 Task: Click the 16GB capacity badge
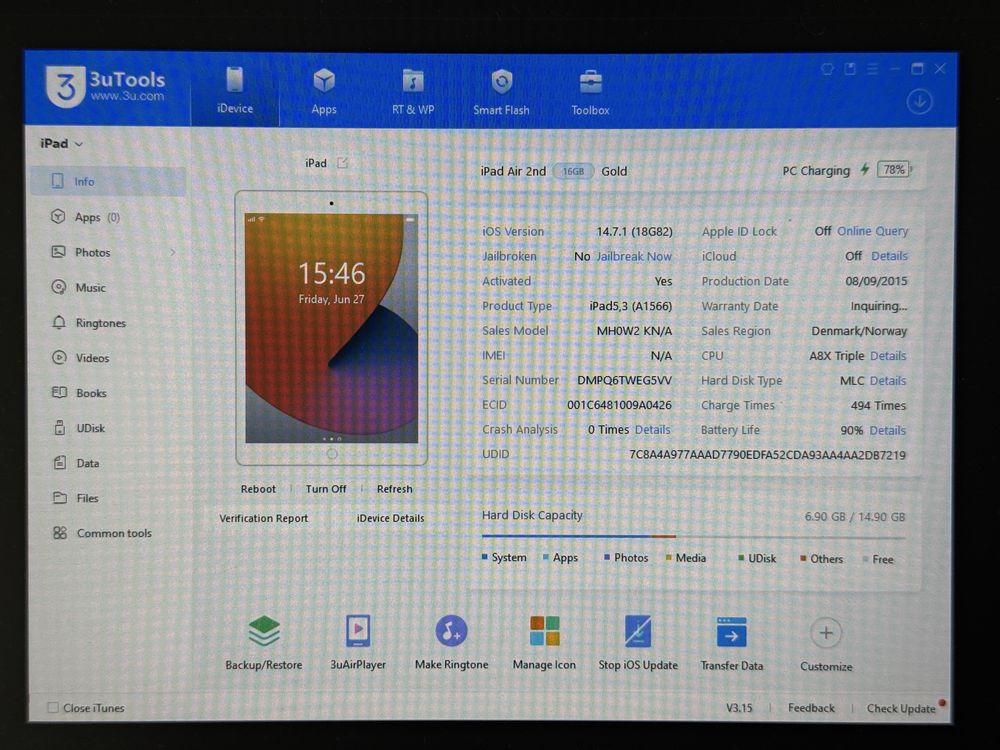[x=573, y=171]
